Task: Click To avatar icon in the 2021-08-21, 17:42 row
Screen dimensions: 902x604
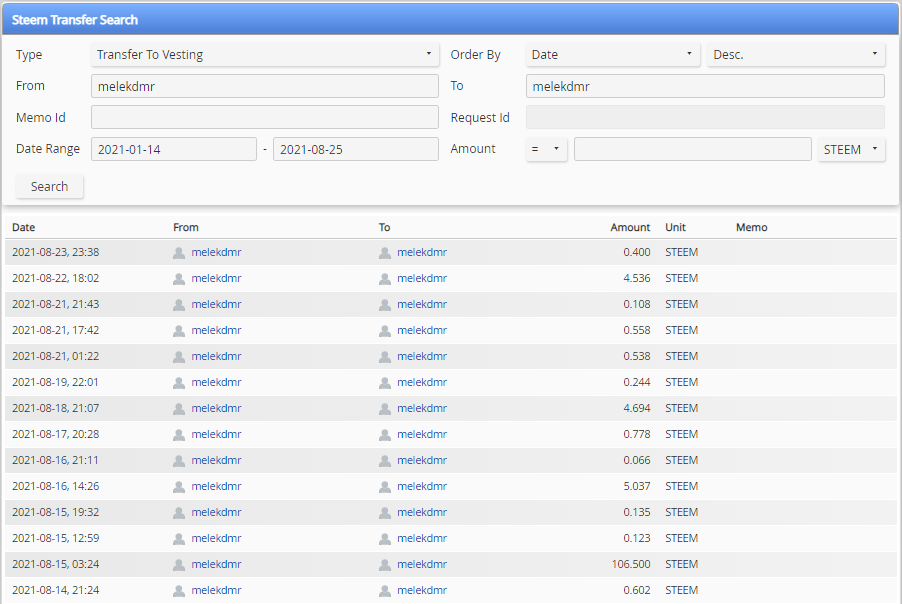Action: point(385,330)
